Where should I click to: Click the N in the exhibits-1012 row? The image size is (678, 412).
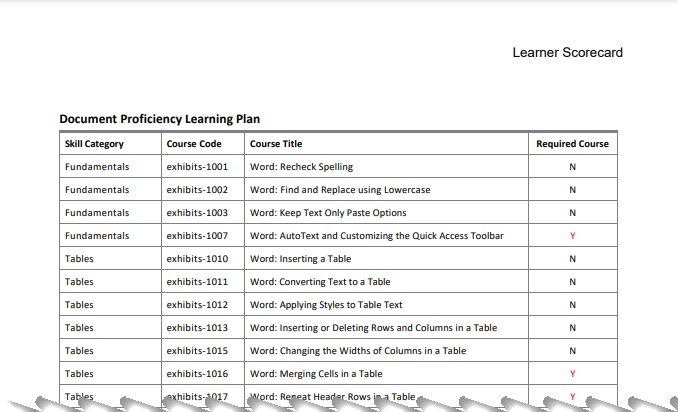(x=572, y=304)
